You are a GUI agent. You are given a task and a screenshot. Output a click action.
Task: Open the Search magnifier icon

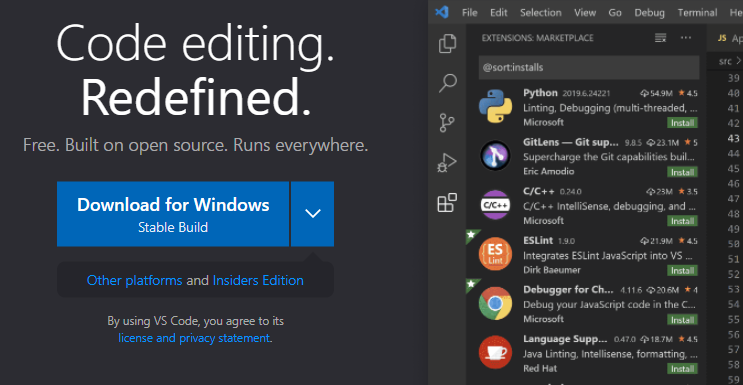click(x=447, y=83)
